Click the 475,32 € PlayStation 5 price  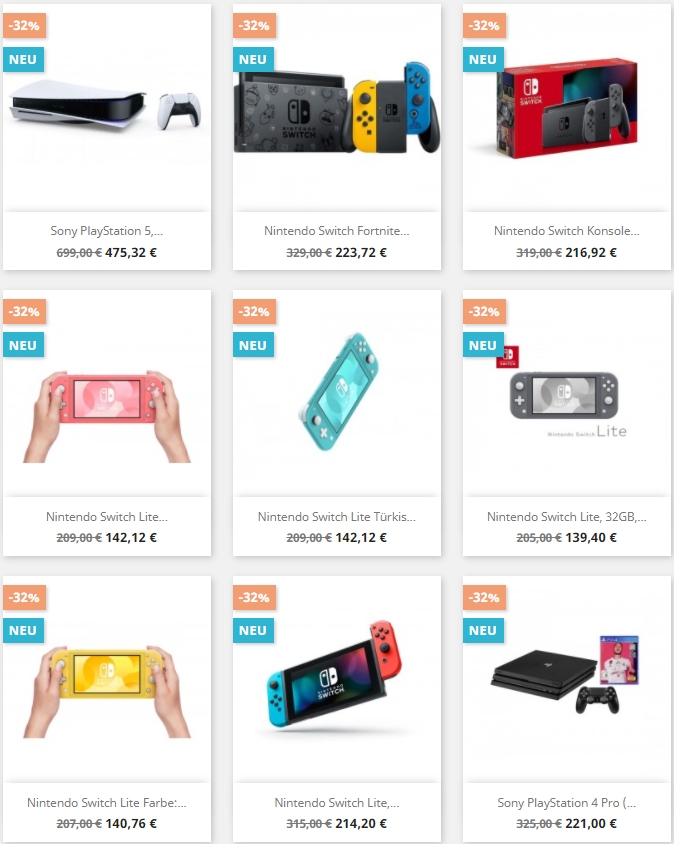(x=131, y=252)
